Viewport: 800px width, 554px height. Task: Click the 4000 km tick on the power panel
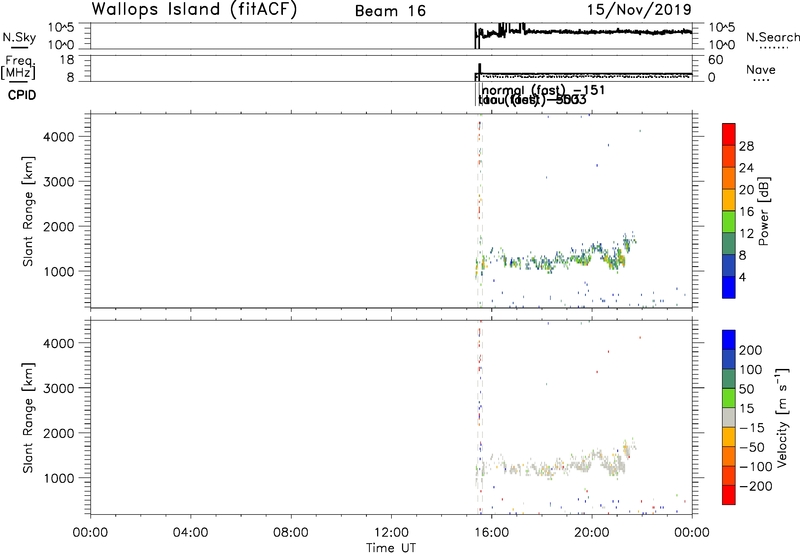(x=59, y=137)
